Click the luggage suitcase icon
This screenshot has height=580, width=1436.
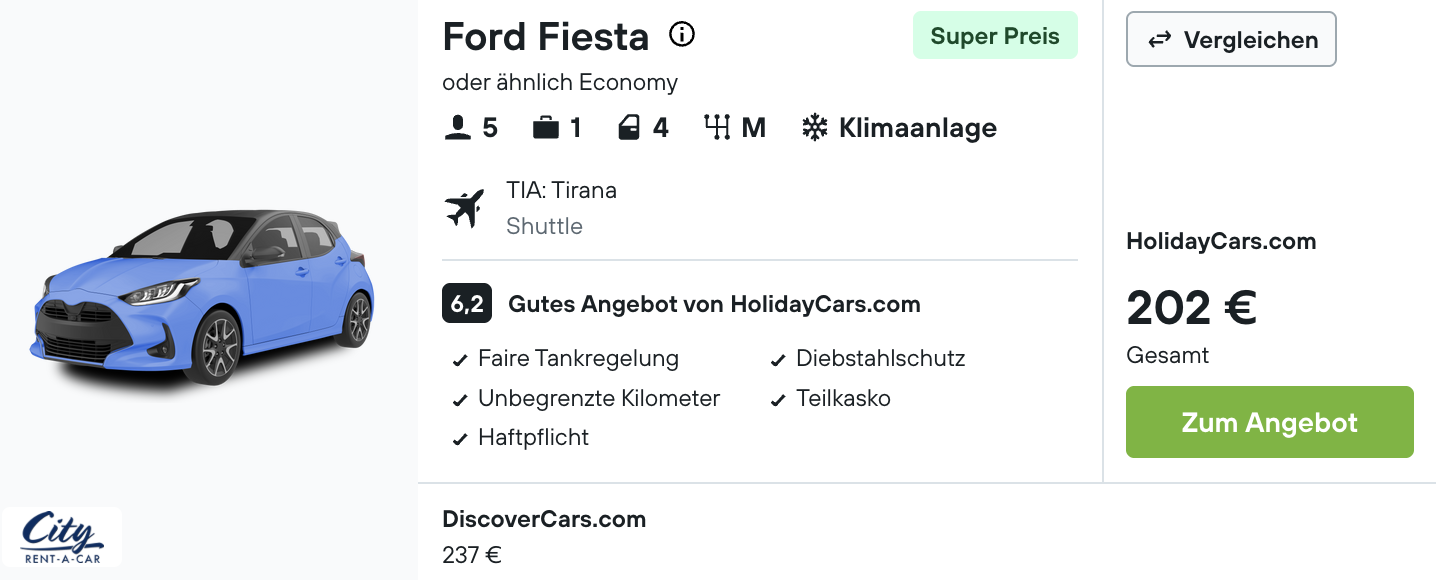pos(546,128)
